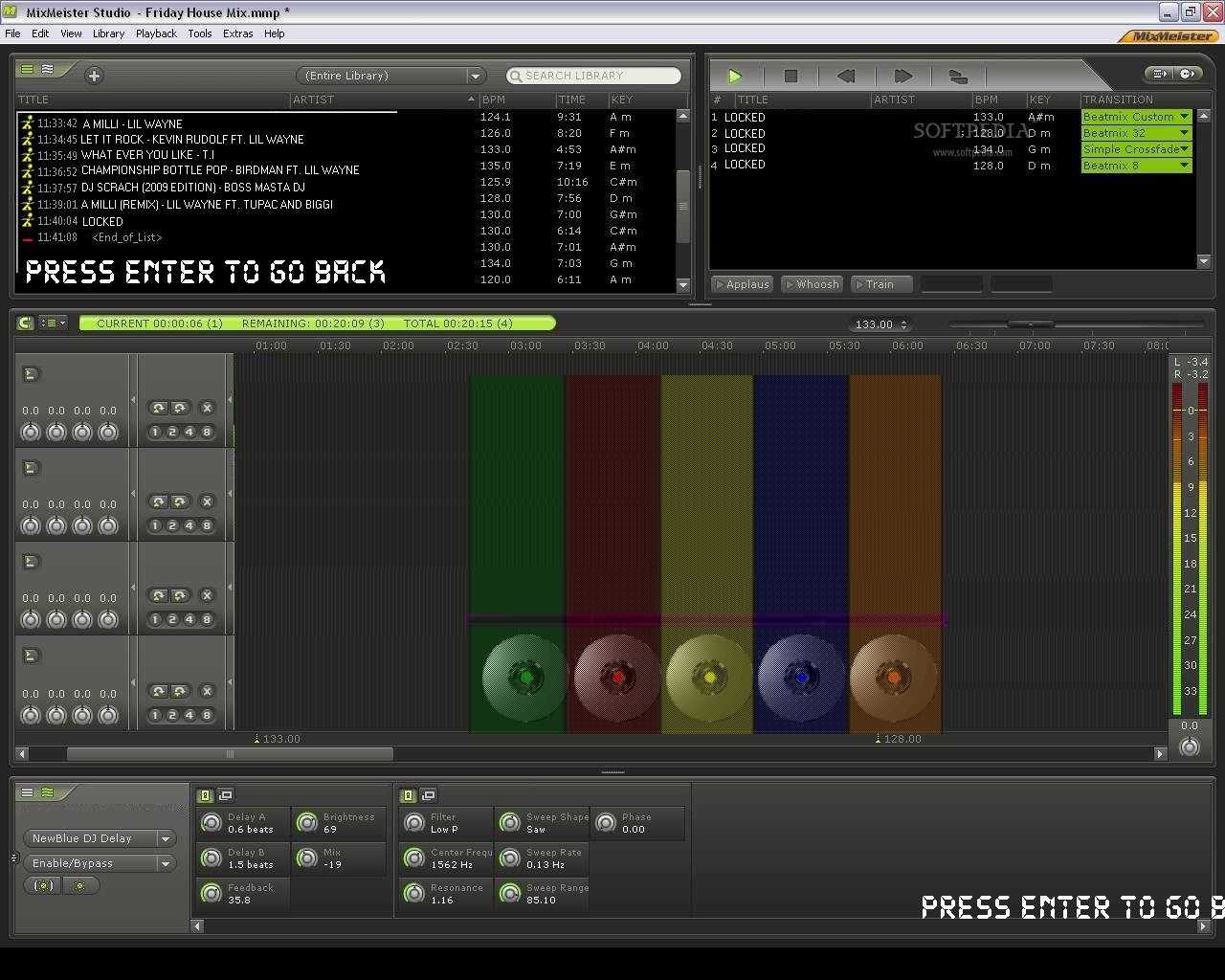Click the second loop arrow on the second track
The width and height of the screenshot is (1225, 980).
click(180, 501)
